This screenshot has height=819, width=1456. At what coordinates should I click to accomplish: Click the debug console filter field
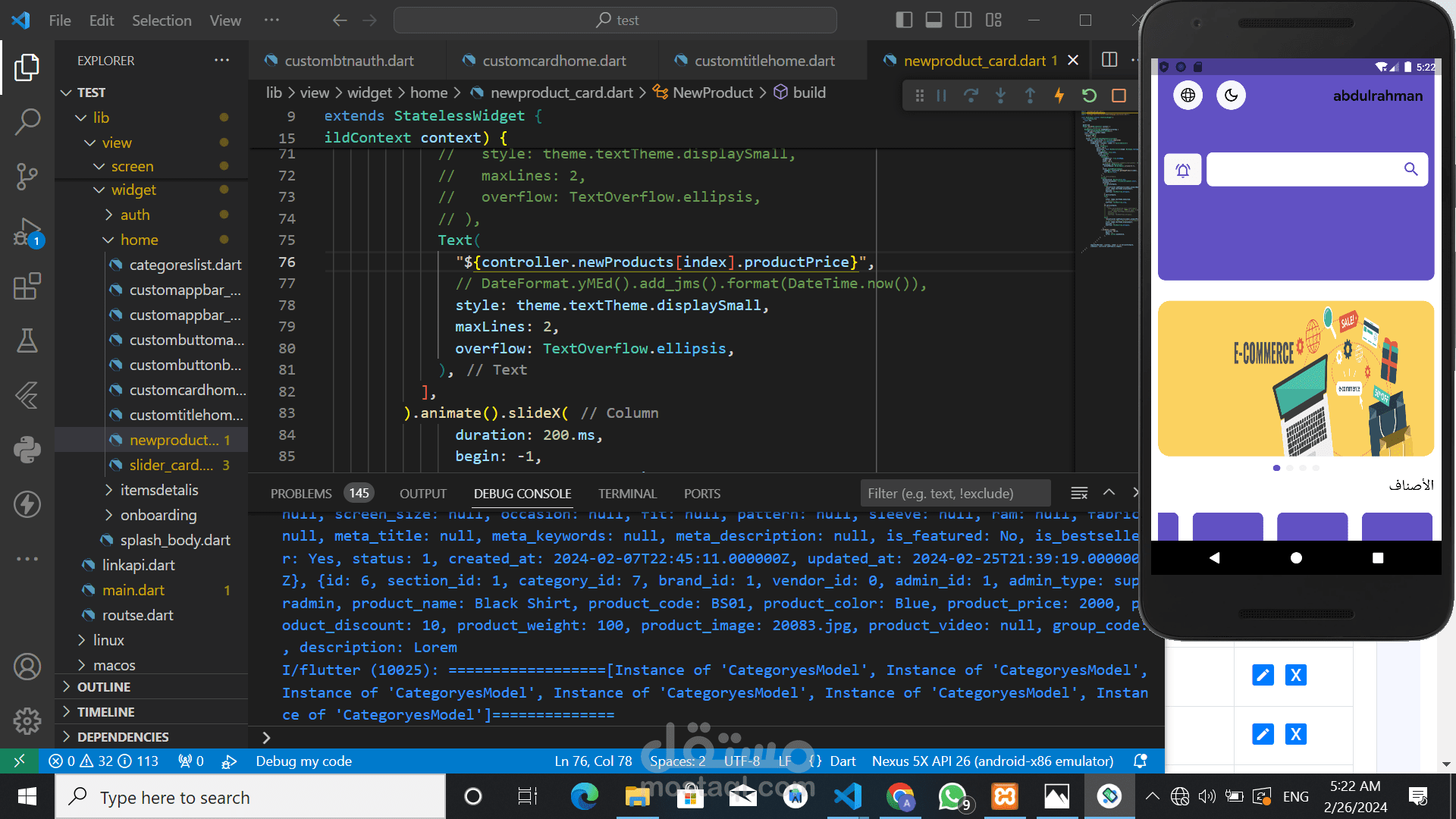(x=955, y=494)
